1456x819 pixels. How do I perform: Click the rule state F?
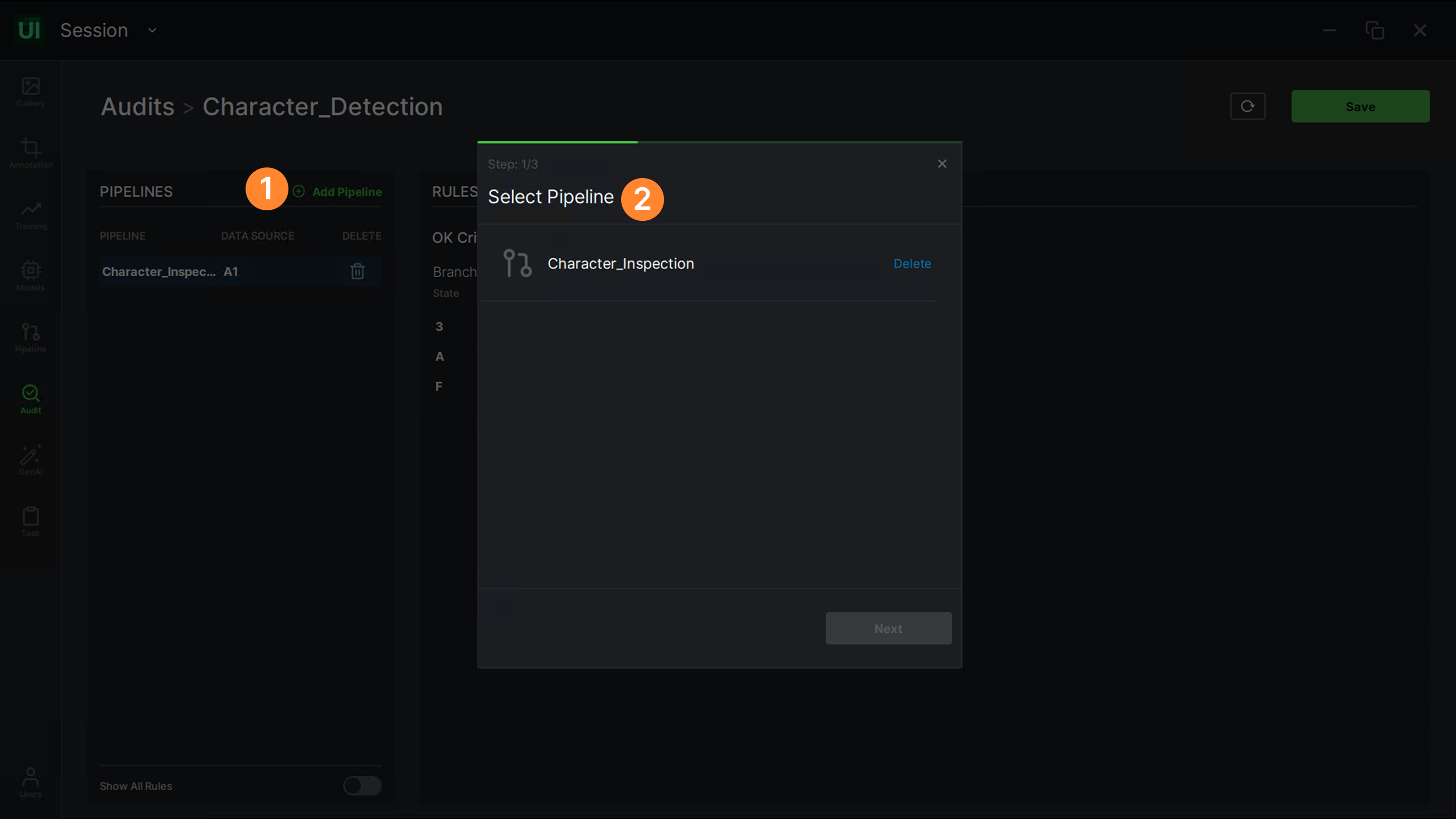coord(438,386)
